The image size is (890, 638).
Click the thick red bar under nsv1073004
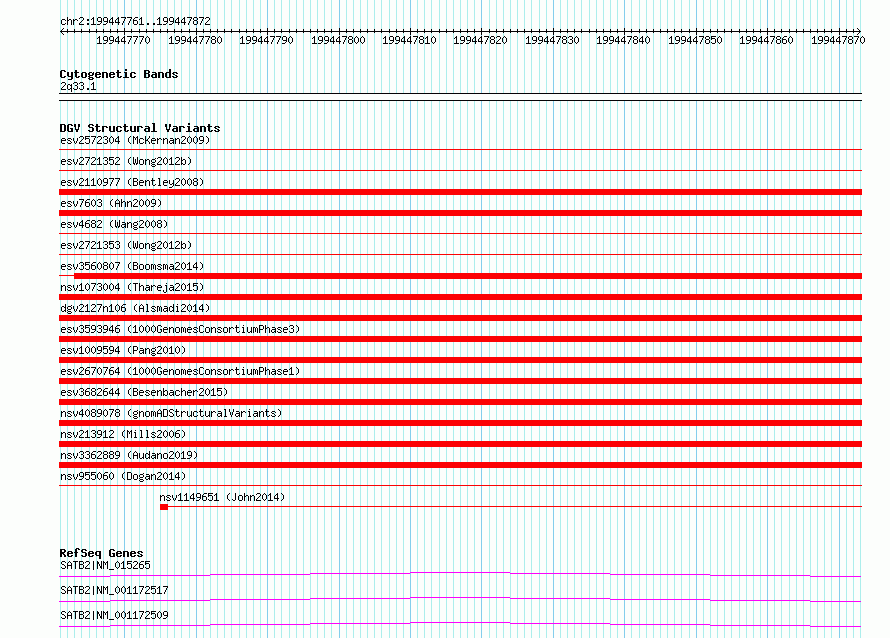[x=460, y=297]
